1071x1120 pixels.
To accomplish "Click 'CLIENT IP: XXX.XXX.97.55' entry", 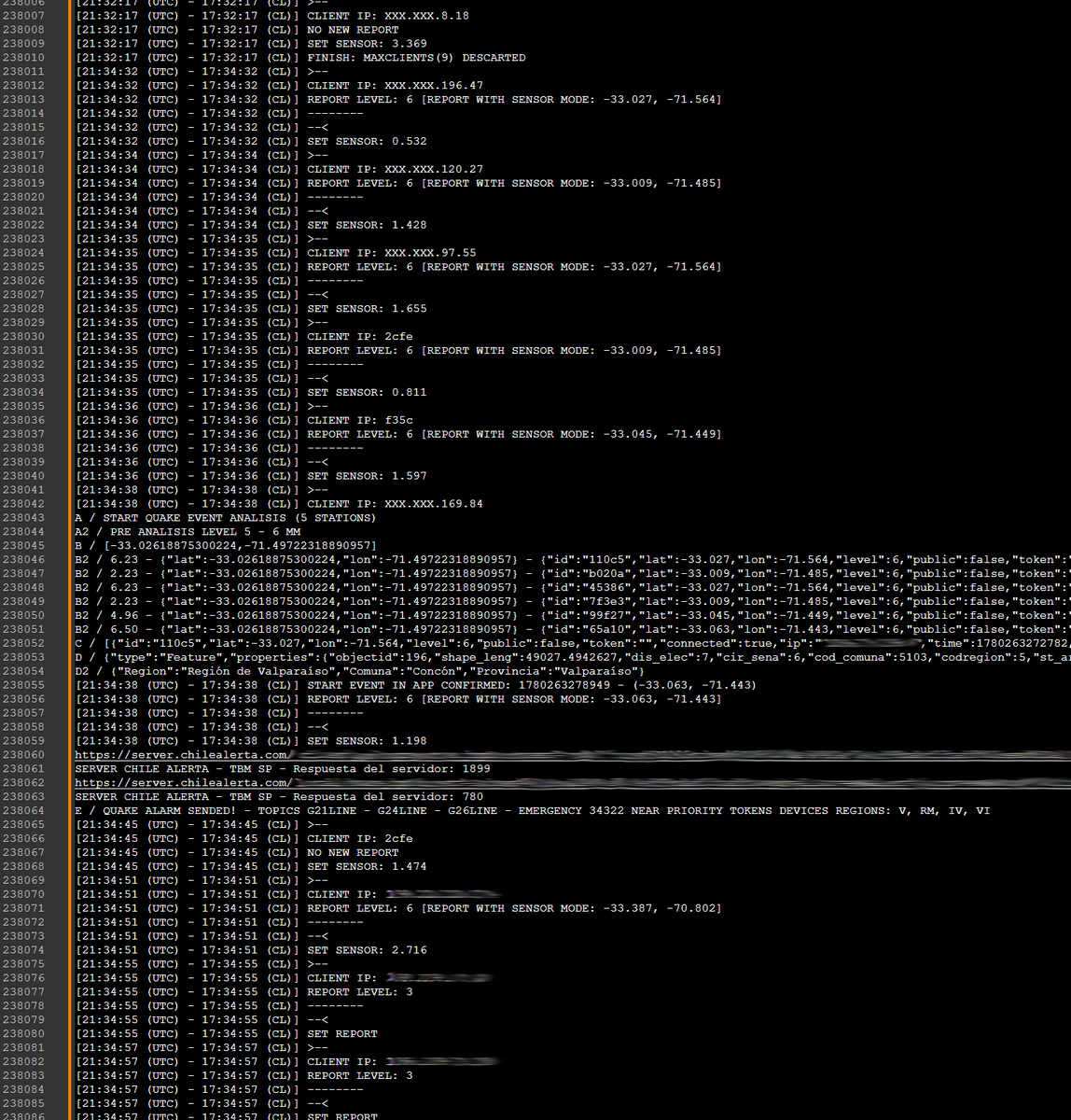I will pyautogui.click(x=392, y=253).
